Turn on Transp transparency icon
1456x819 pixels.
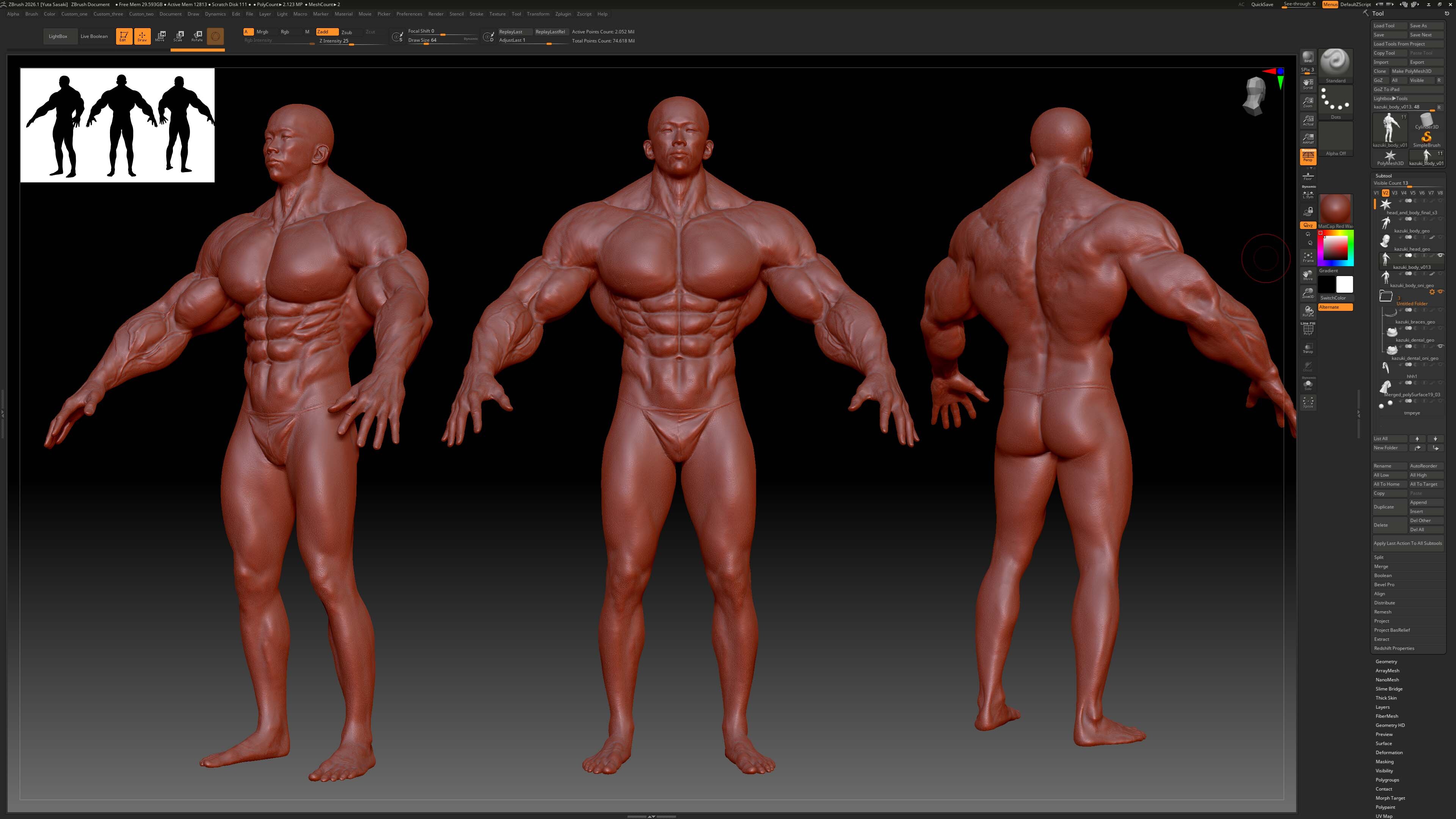coord(1308,348)
